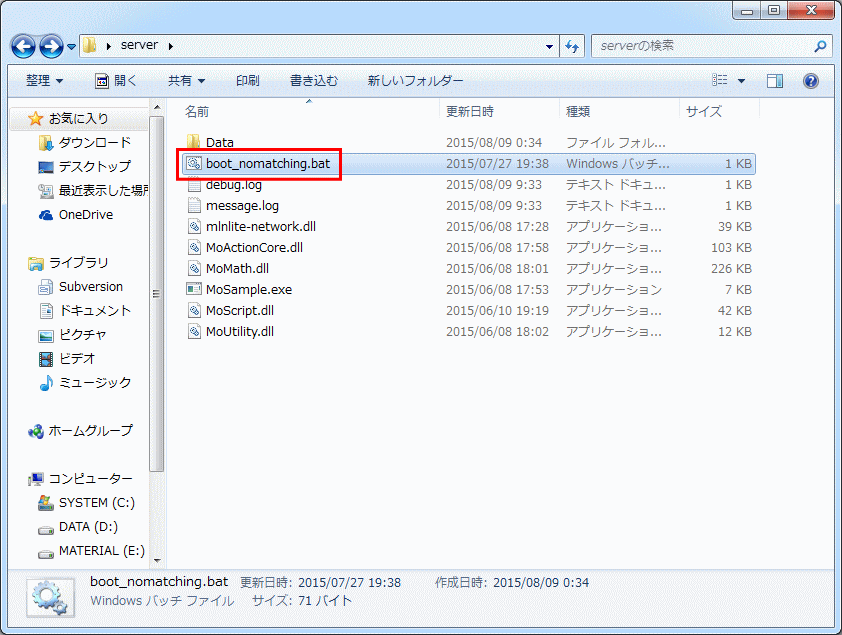
Task: Click the help question mark icon
Action: (810, 81)
